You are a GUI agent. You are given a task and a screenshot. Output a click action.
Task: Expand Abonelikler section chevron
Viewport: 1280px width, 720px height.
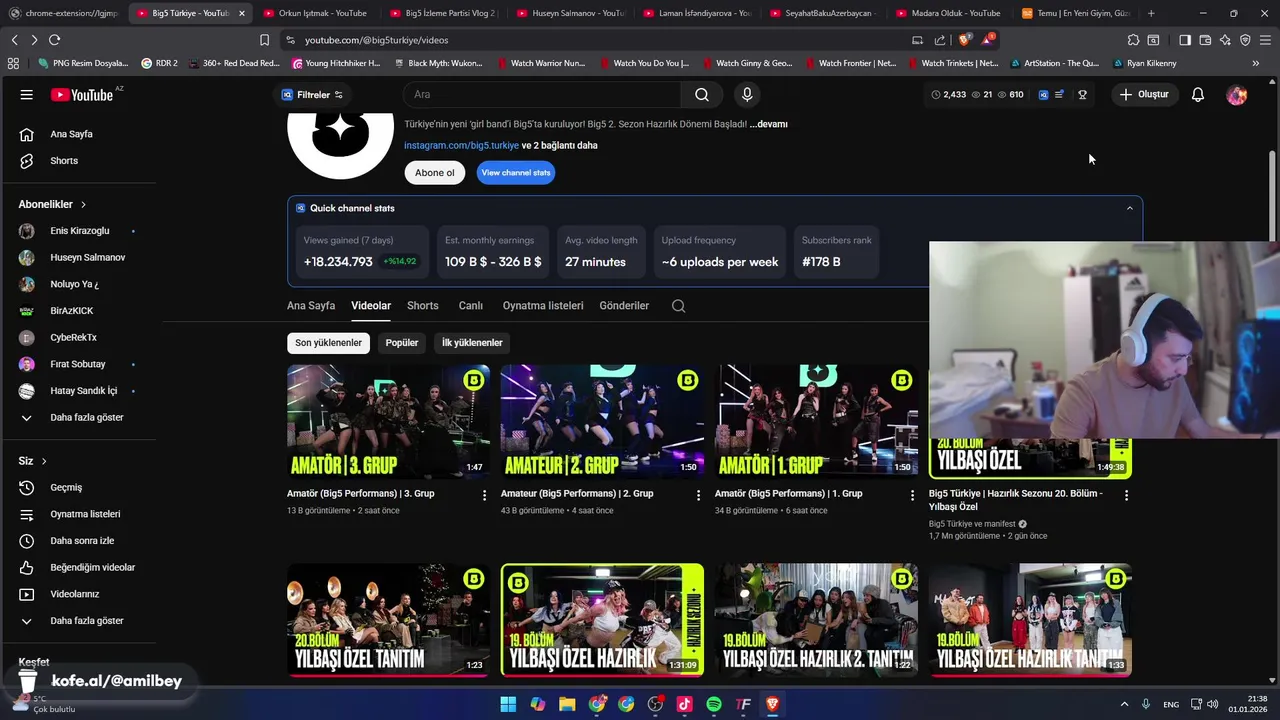[x=83, y=205]
